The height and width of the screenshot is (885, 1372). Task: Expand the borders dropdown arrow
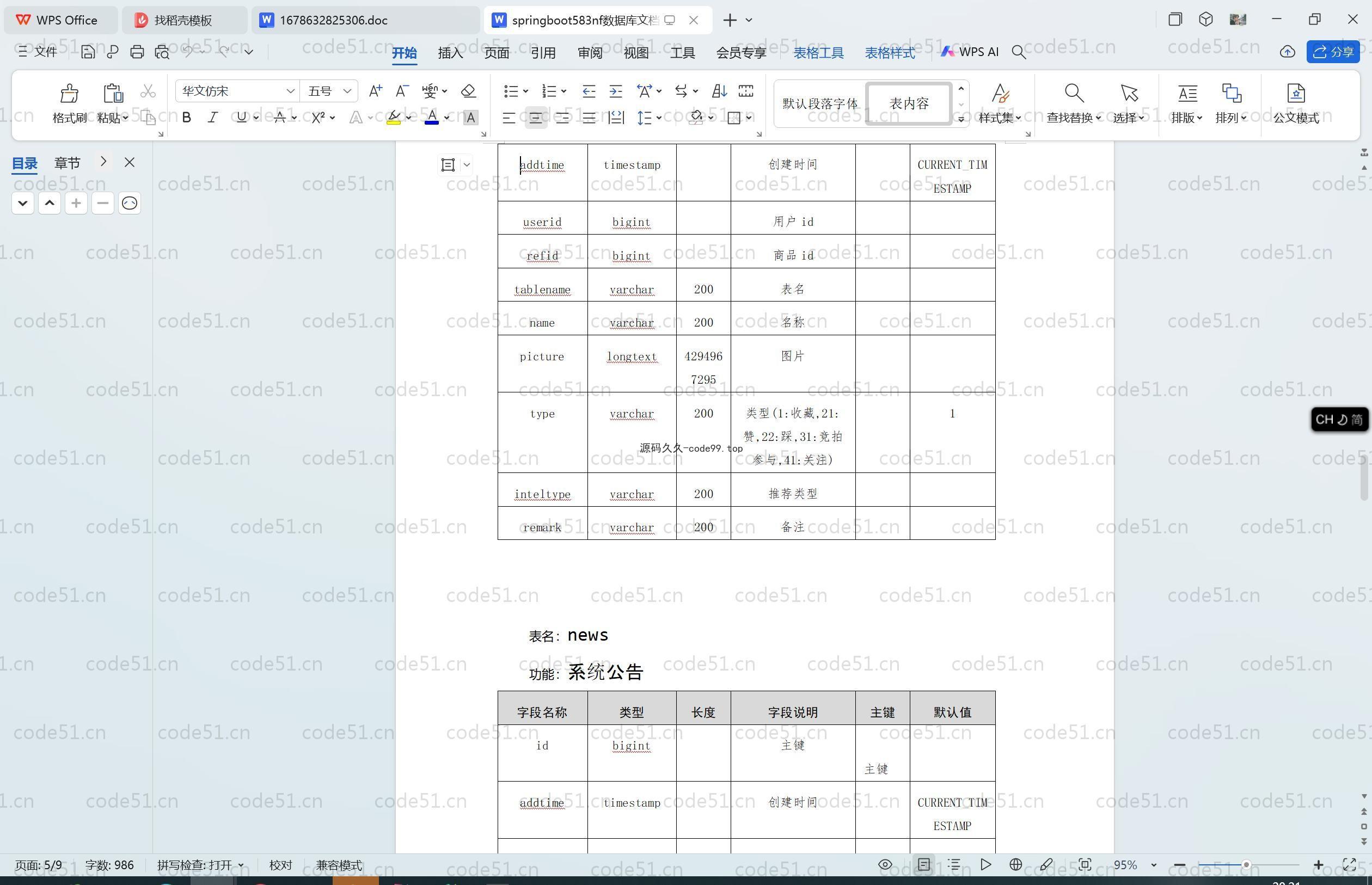coord(749,118)
